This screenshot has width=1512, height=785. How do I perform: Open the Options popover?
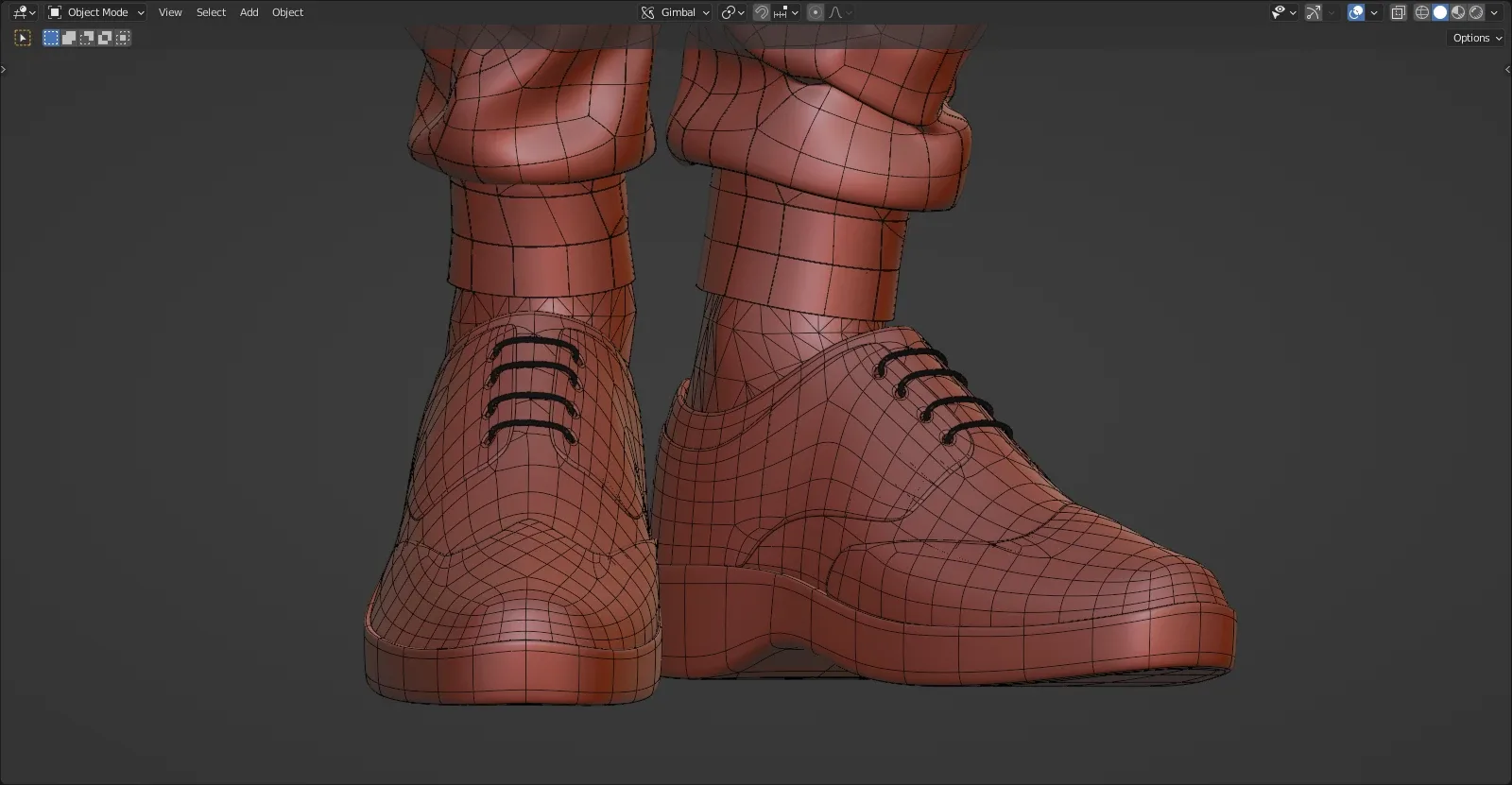pos(1477,38)
